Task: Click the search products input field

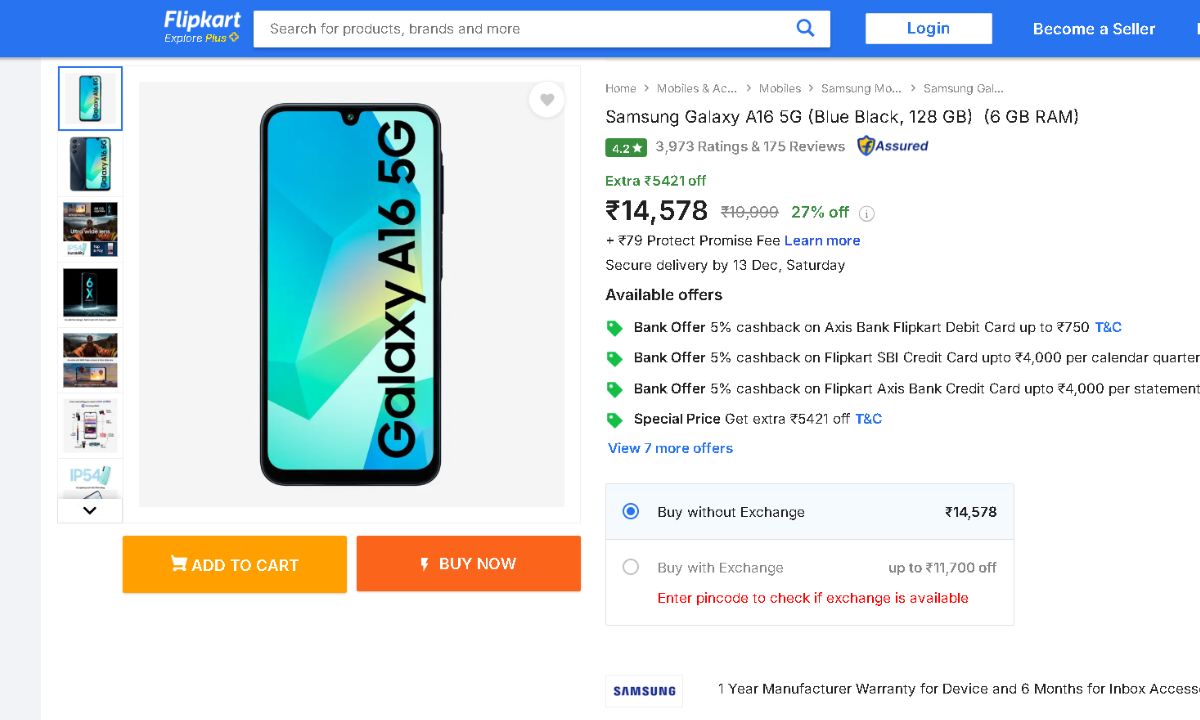Action: pos(520,29)
